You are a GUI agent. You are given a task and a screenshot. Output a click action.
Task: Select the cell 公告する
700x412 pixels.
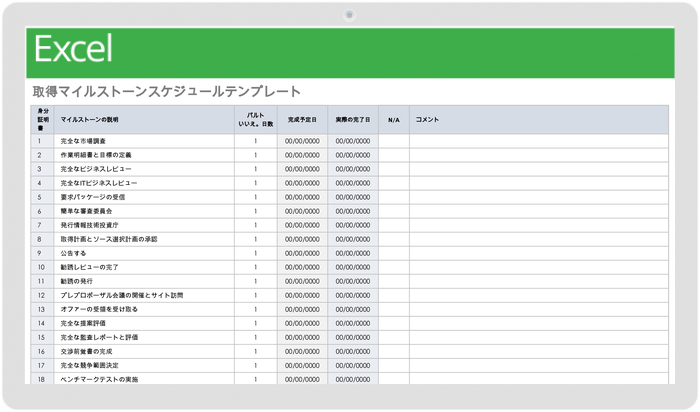click(144, 253)
